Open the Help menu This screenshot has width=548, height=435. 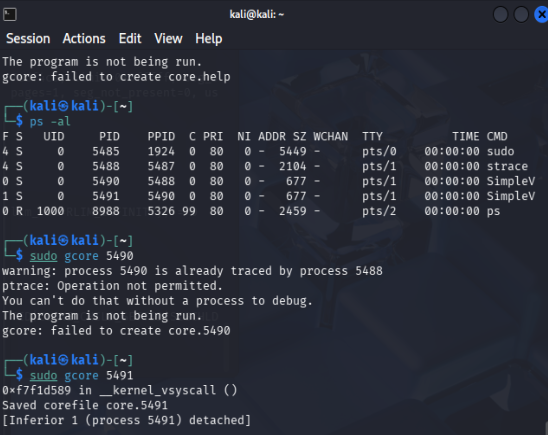click(x=209, y=38)
